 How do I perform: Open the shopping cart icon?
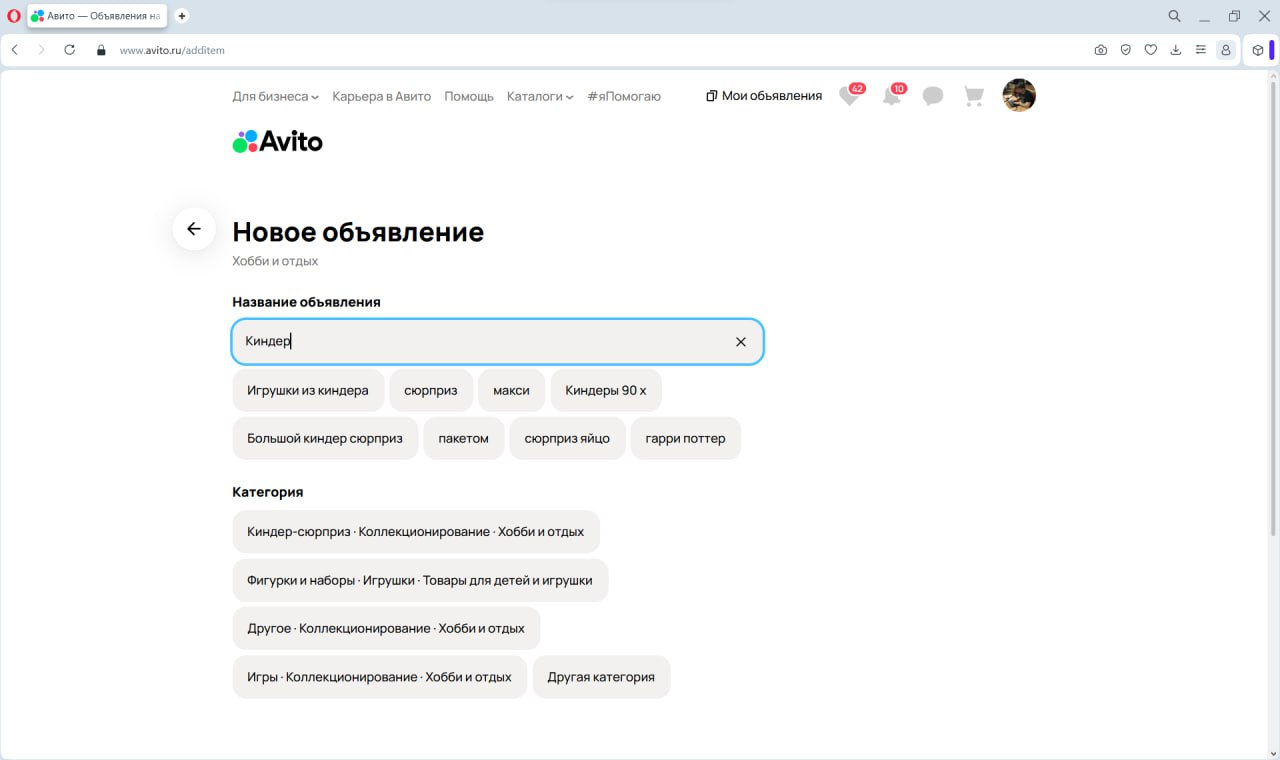click(x=973, y=95)
